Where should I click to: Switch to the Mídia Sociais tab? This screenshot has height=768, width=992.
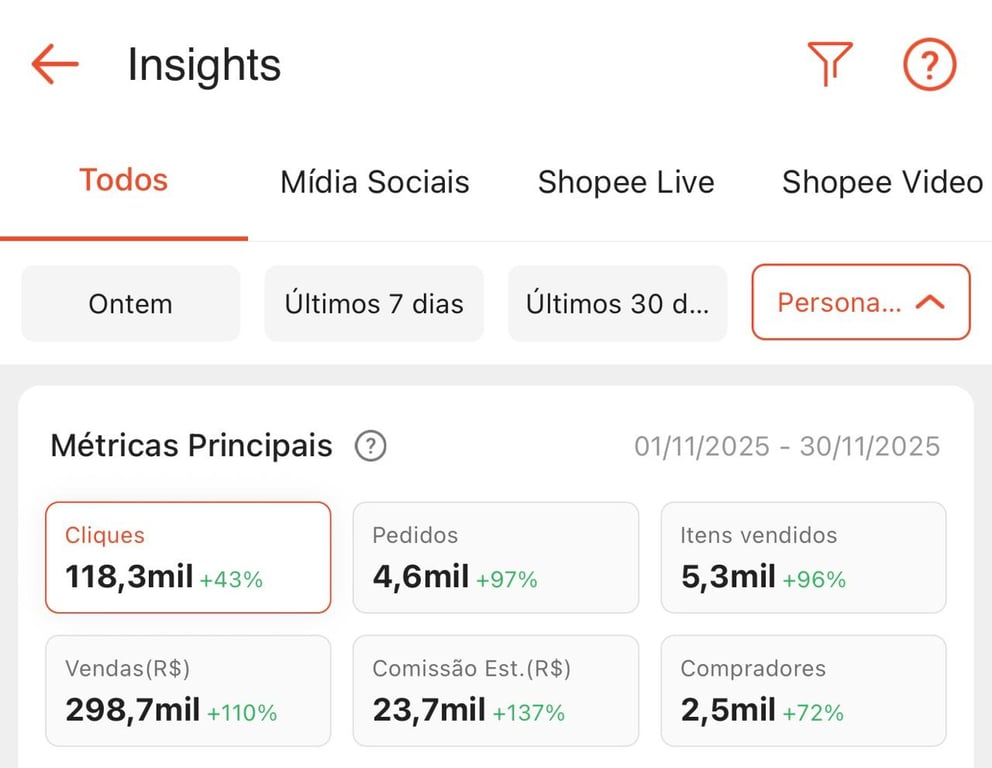(x=374, y=182)
